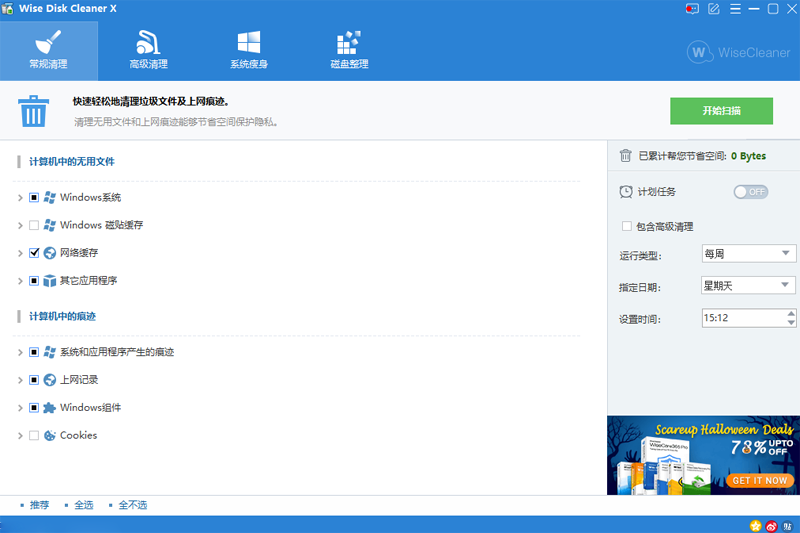Open the 指定日期 星期天 dropdown
The height and width of the screenshot is (533, 800).
(748, 285)
